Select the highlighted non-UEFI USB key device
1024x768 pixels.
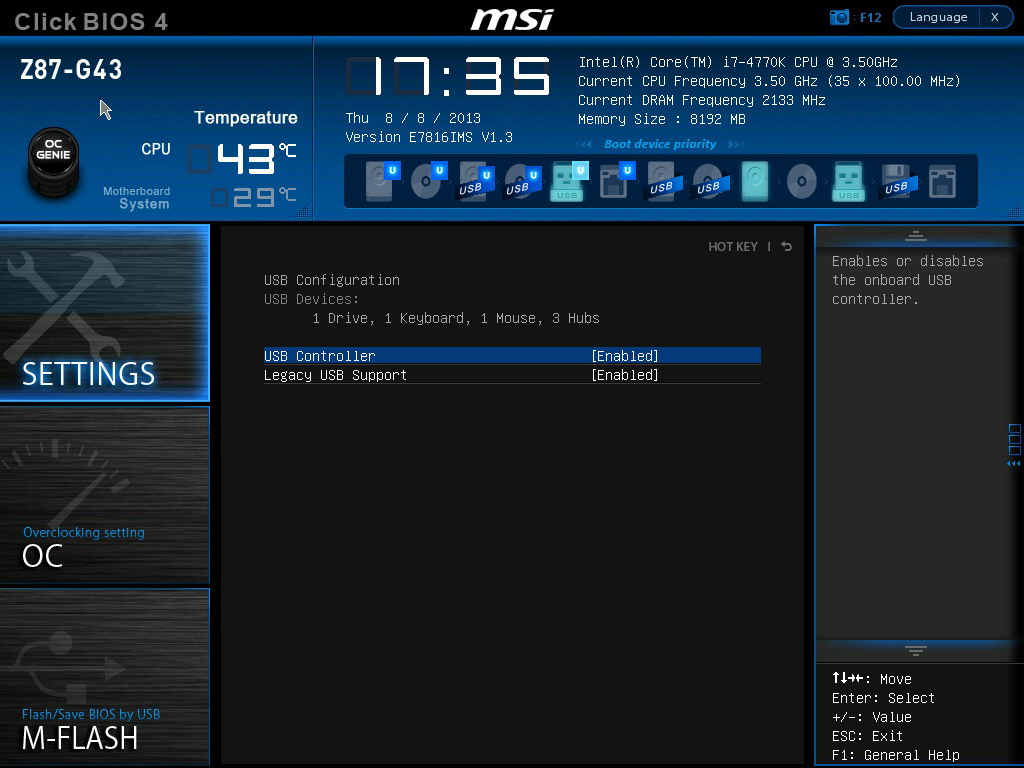click(x=848, y=181)
